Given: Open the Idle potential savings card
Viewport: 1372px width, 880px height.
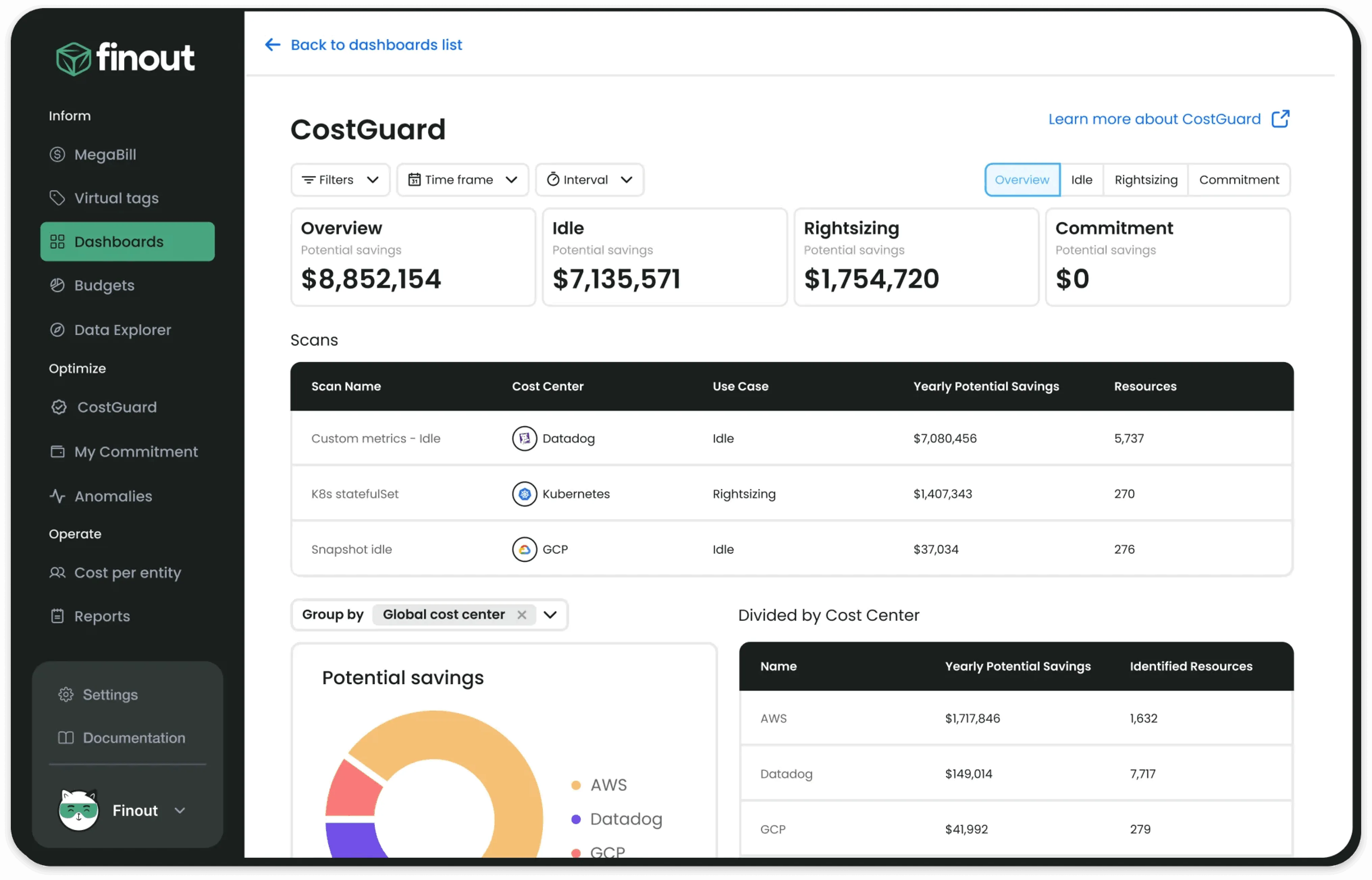Looking at the screenshot, I should [x=665, y=257].
